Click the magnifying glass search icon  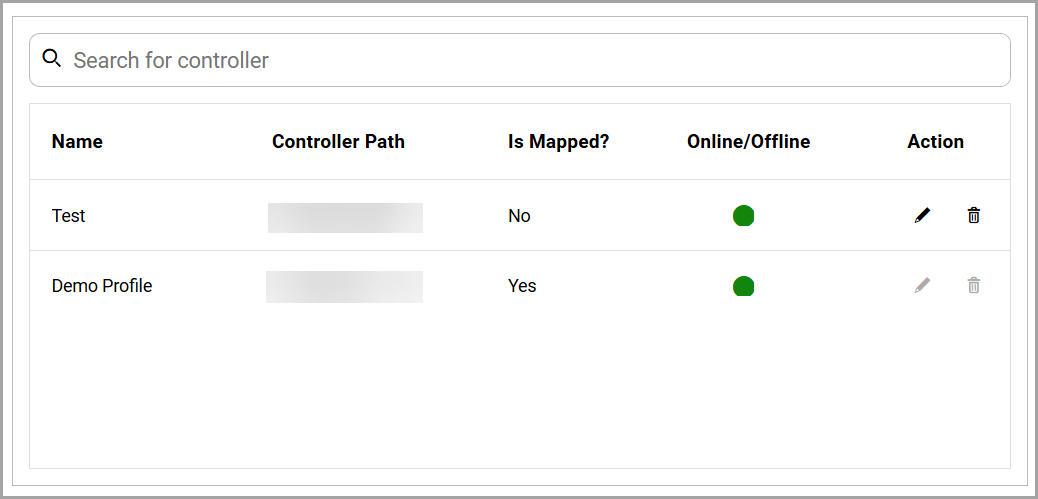pyautogui.click(x=52, y=59)
